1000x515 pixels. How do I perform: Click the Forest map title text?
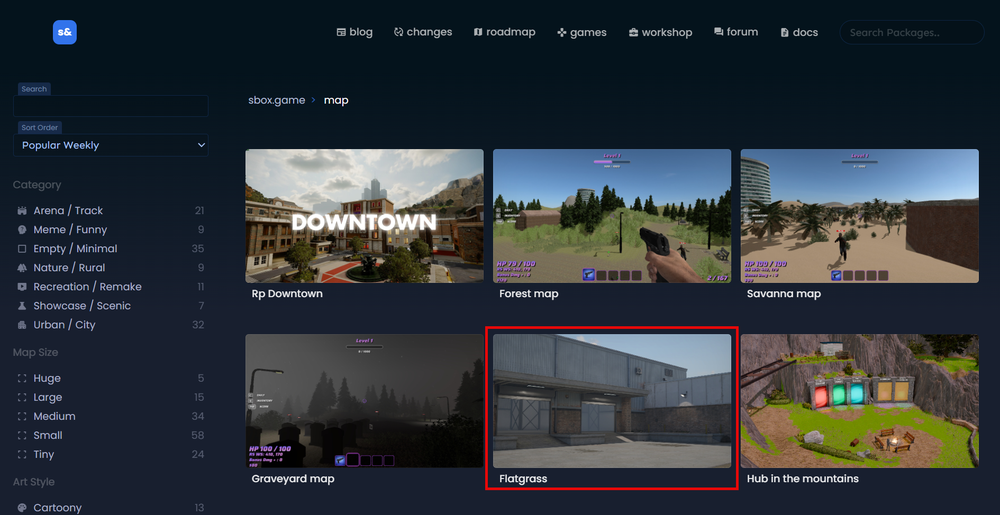click(529, 294)
